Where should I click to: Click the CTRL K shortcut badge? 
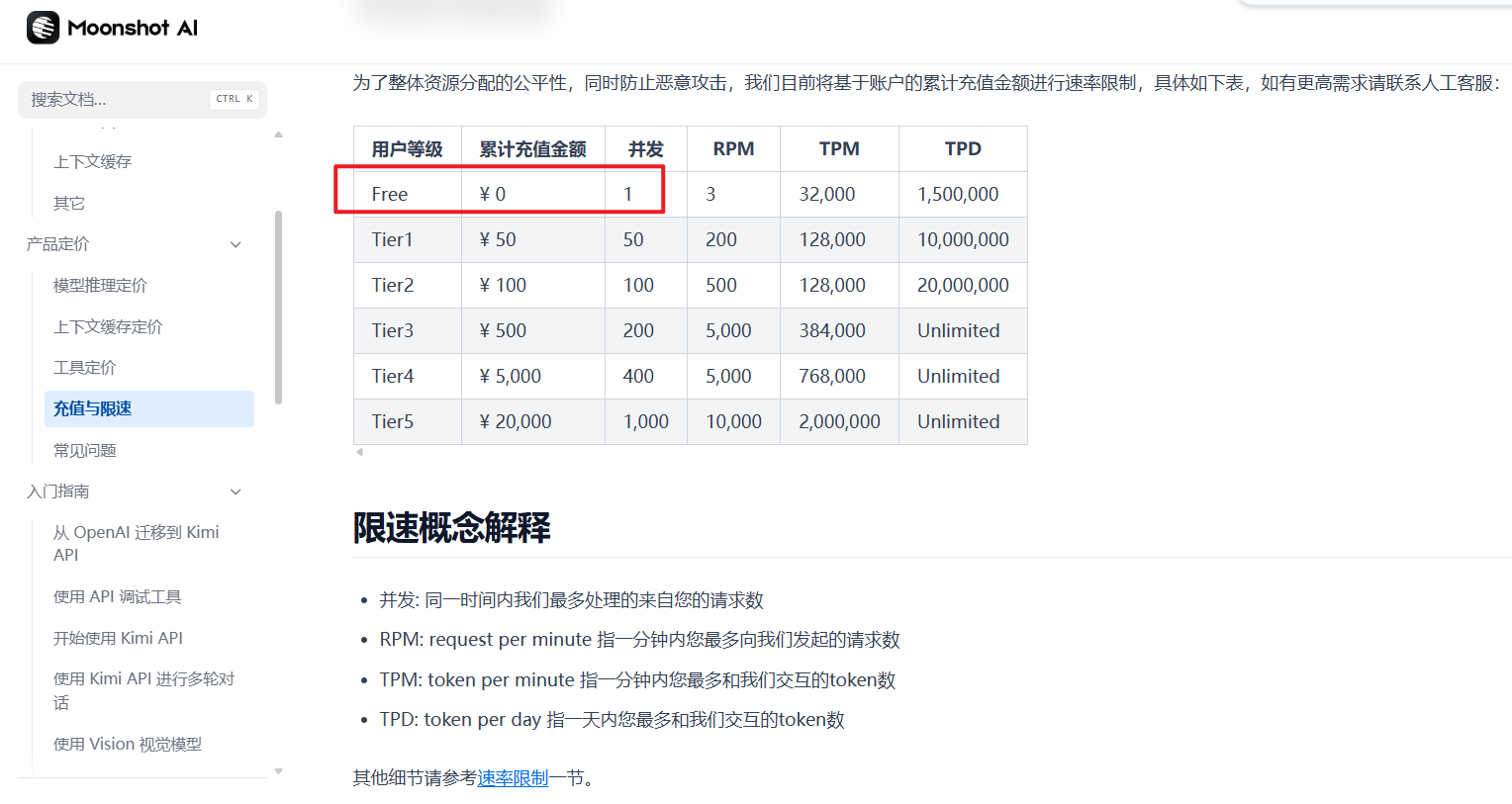coord(235,99)
